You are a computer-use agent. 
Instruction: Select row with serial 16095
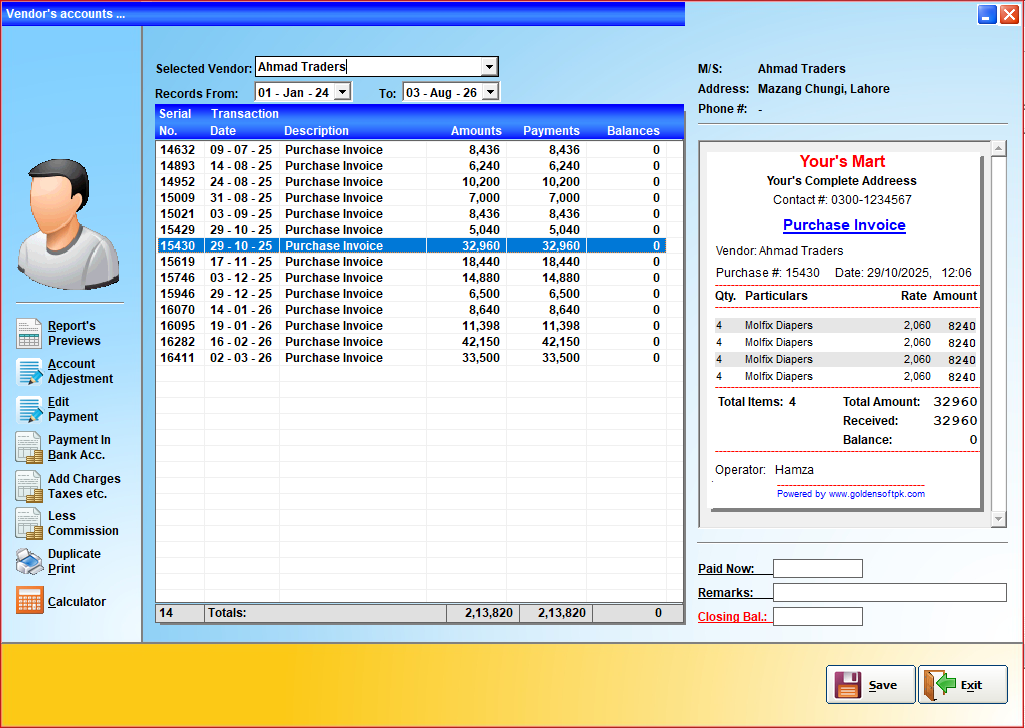tap(411, 326)
